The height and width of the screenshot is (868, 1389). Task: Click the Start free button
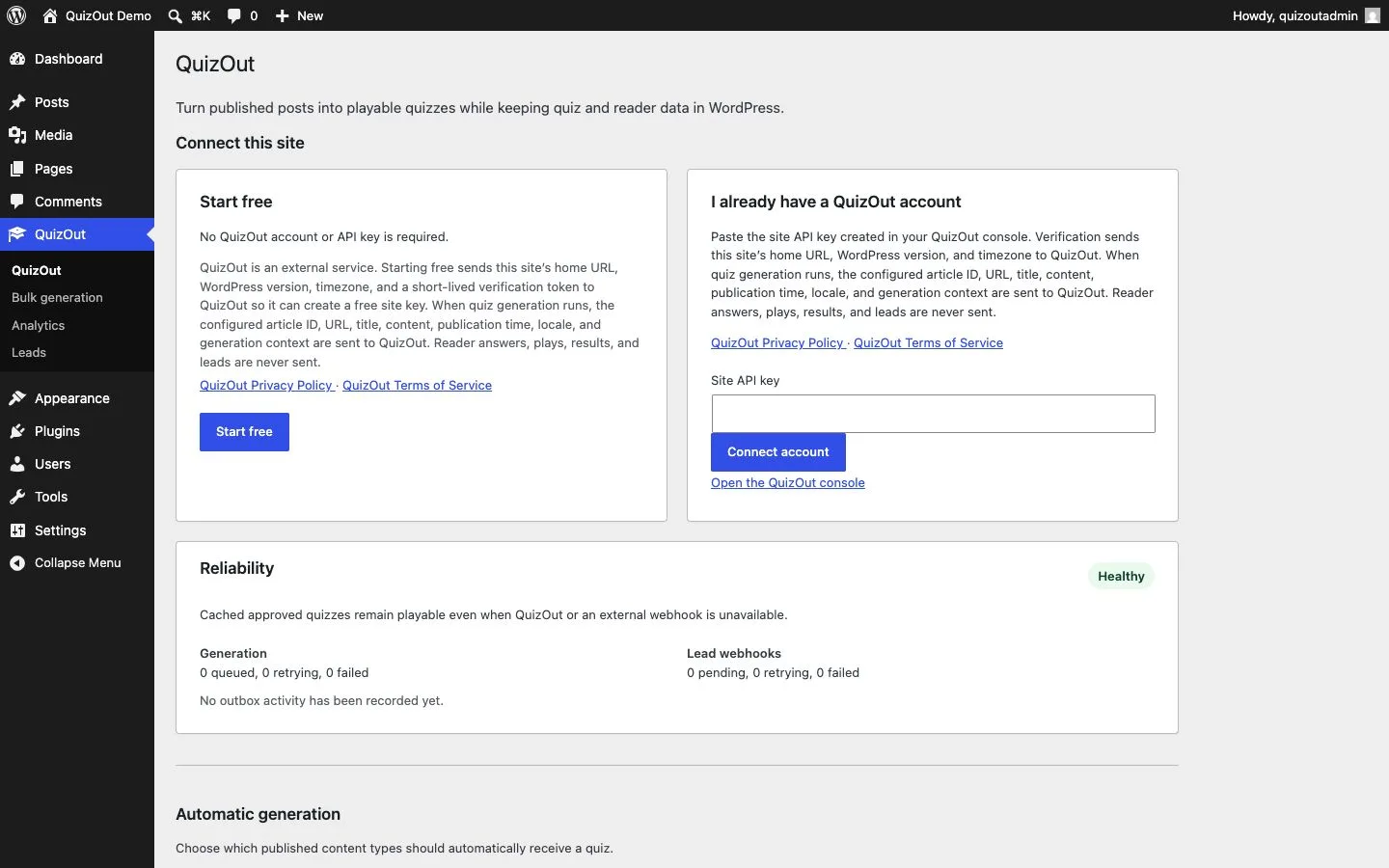pos(244,432)
